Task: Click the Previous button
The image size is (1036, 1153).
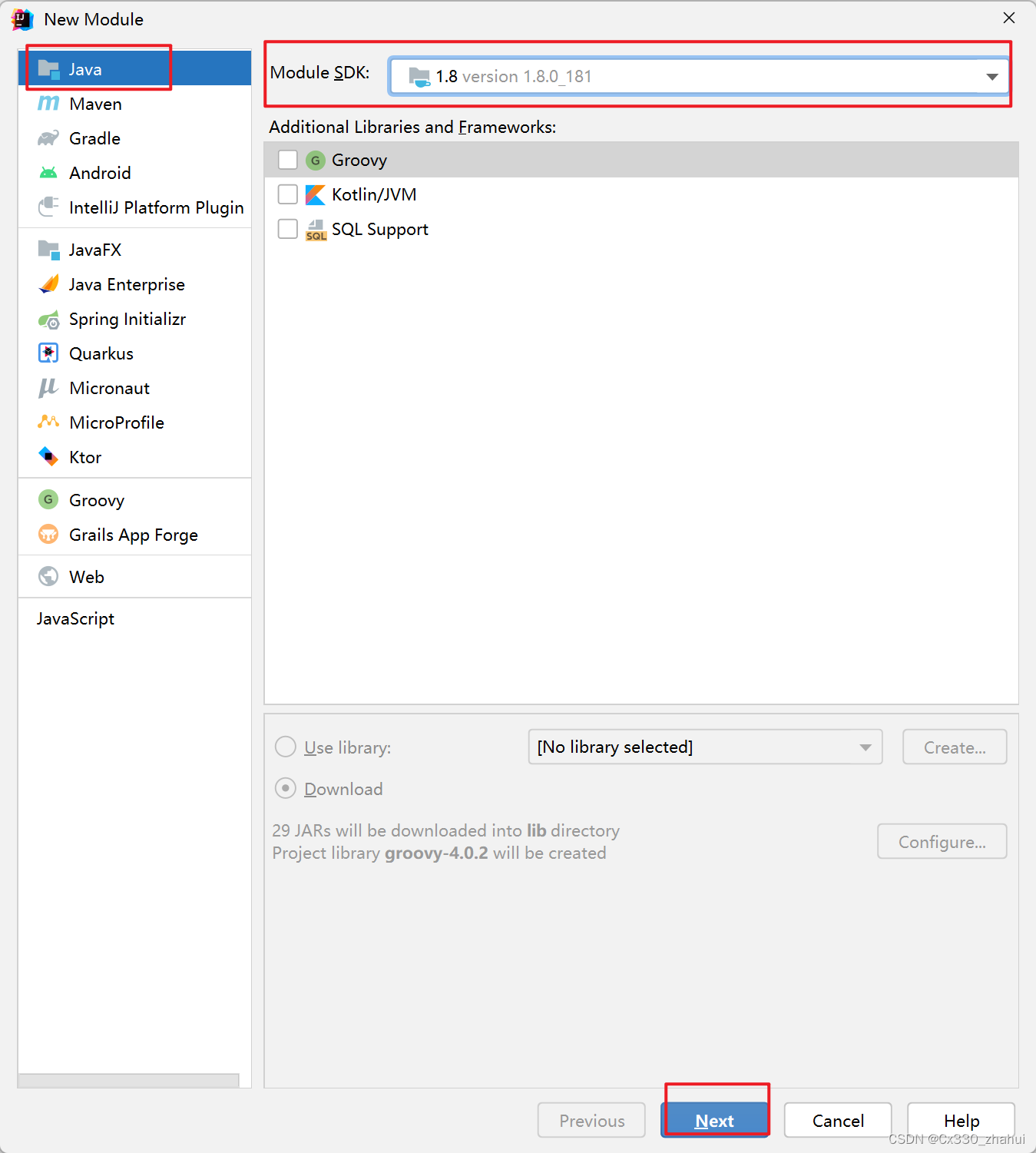Action: tap(591, 1120)
